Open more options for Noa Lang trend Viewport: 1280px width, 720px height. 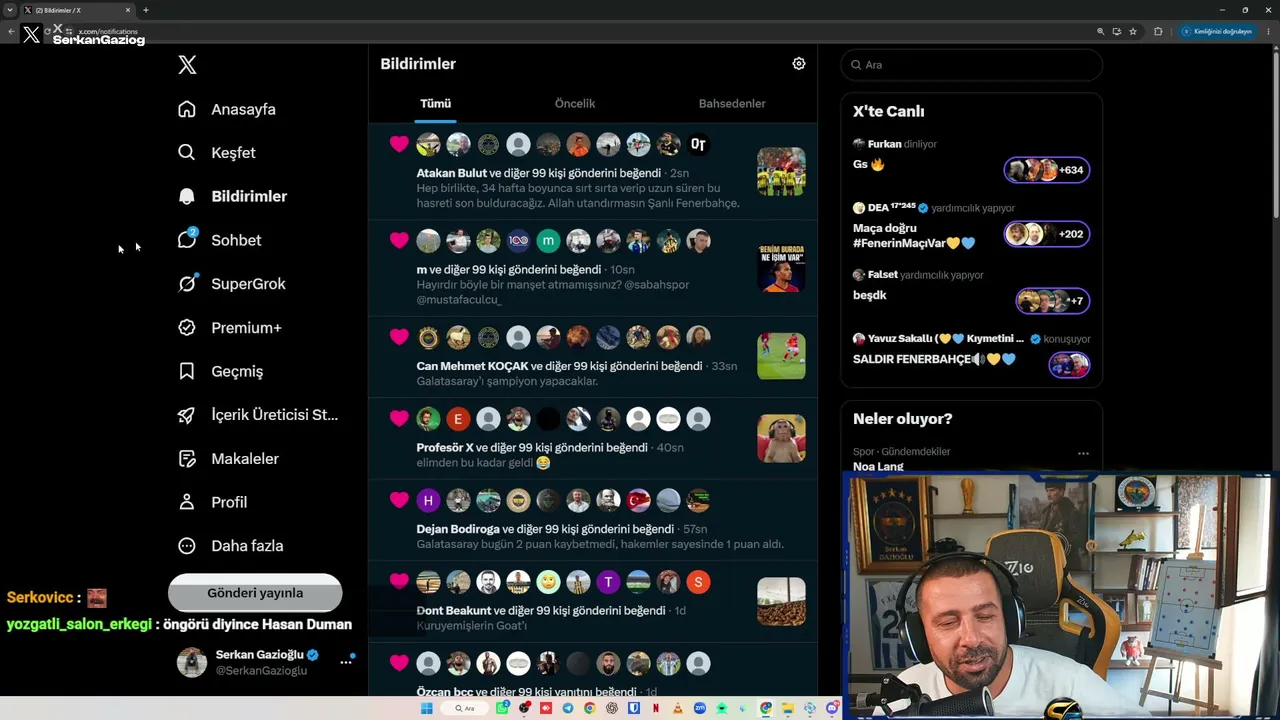coord(1083,453)
